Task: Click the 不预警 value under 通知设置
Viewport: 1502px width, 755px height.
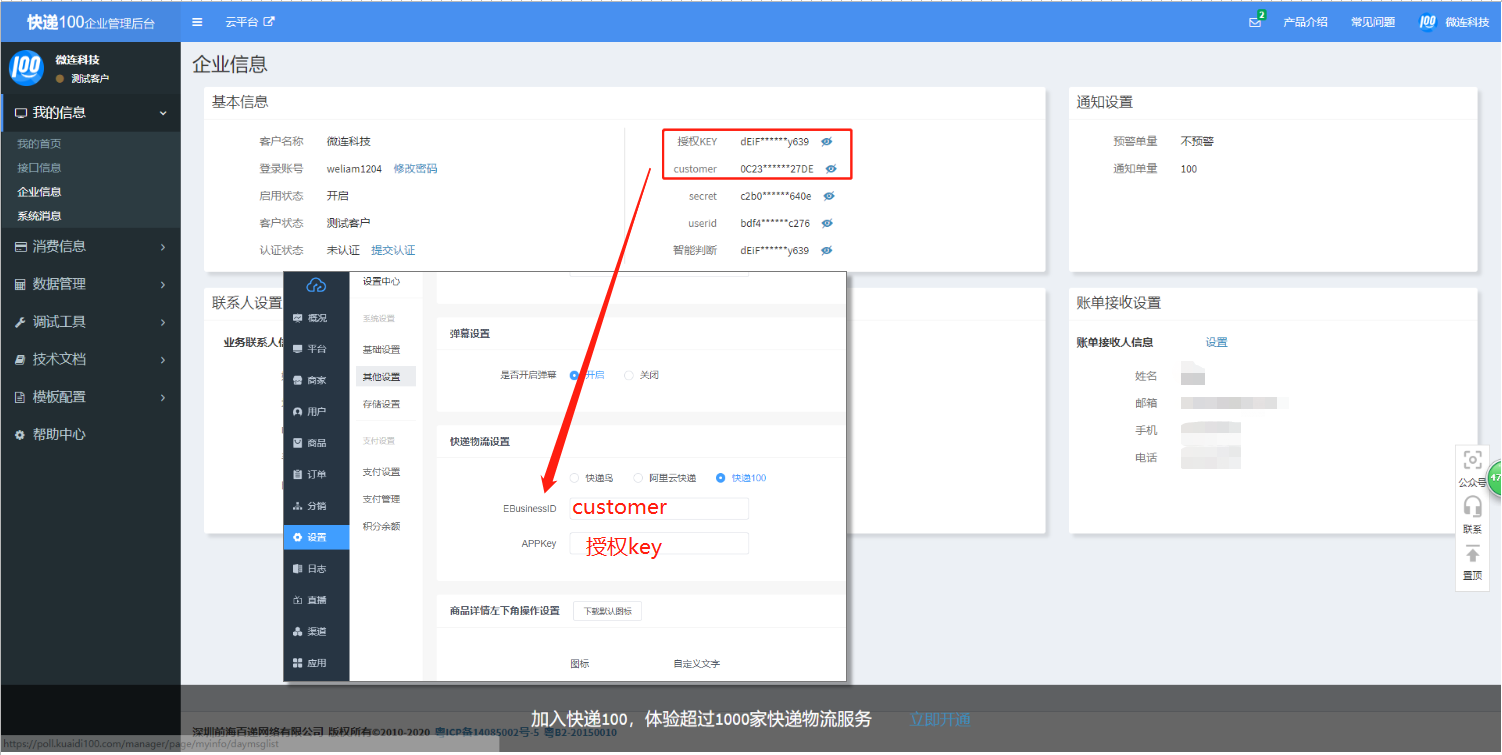Action: pos(1197,142)
